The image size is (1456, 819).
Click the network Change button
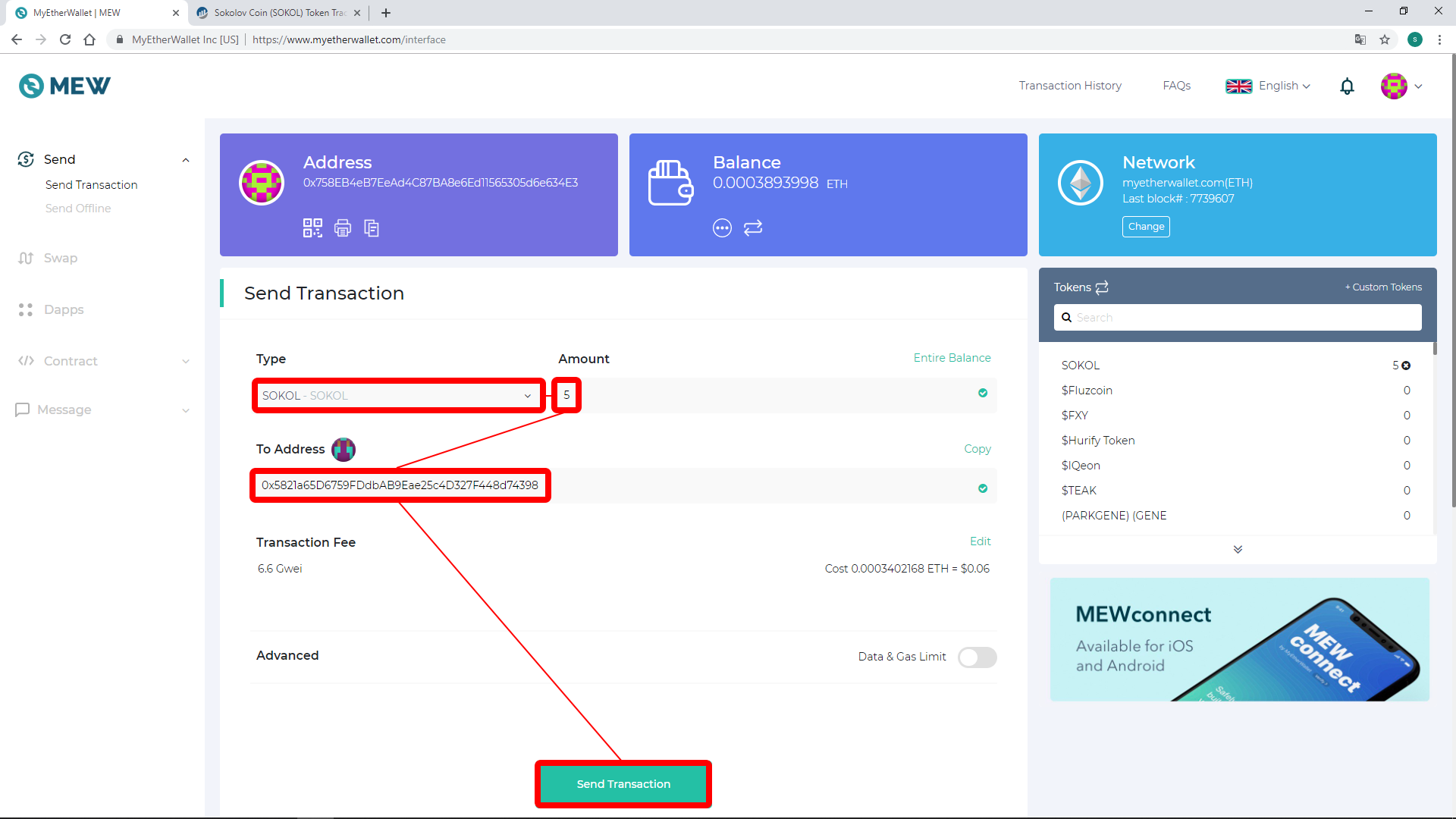1146,227
